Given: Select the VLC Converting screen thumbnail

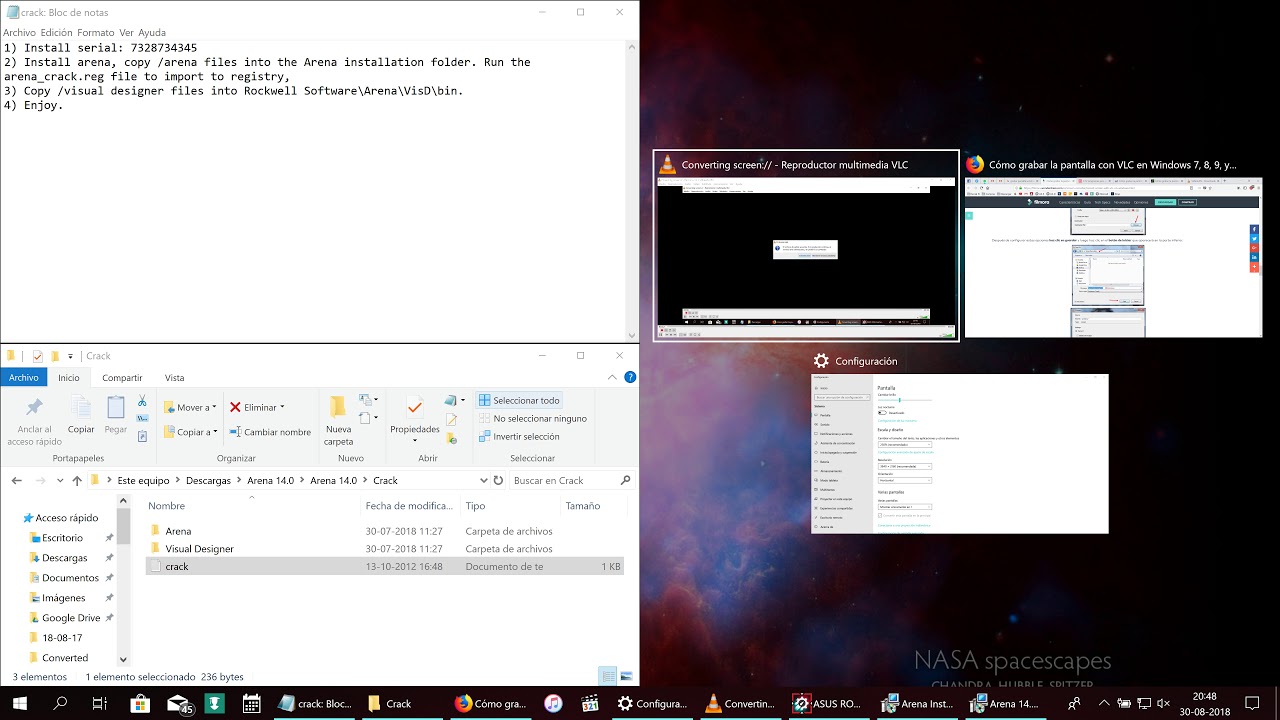Looking at the screenshot, I should click(806, 246).
